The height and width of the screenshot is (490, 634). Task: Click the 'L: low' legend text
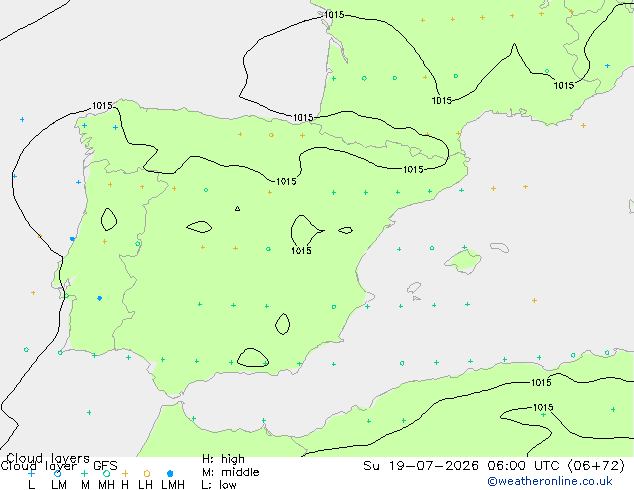point(219,484)
